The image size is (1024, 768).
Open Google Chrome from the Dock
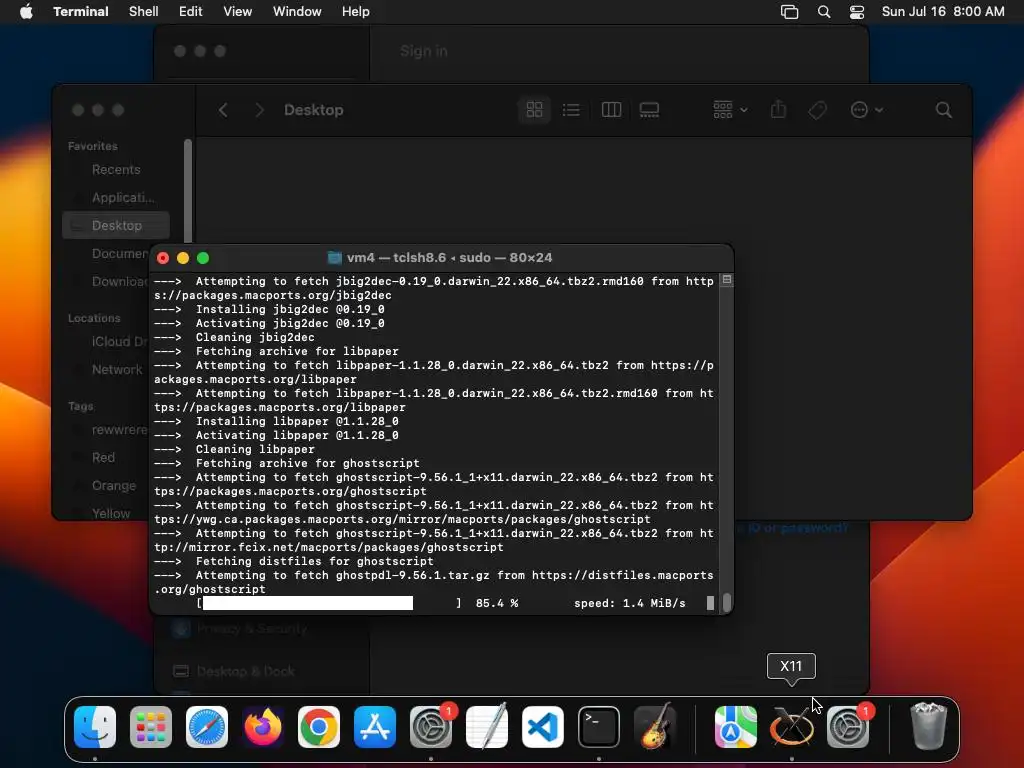[x=319, y=727]
